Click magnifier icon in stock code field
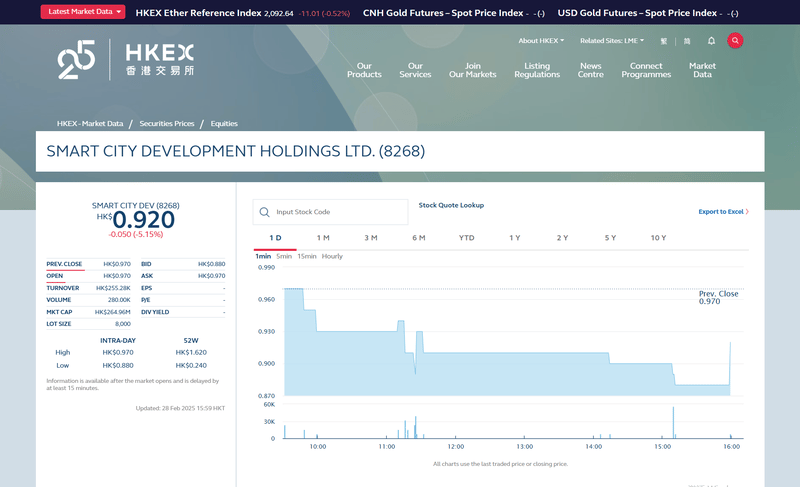This screenshot has width=800, height=487. [264, 212]
